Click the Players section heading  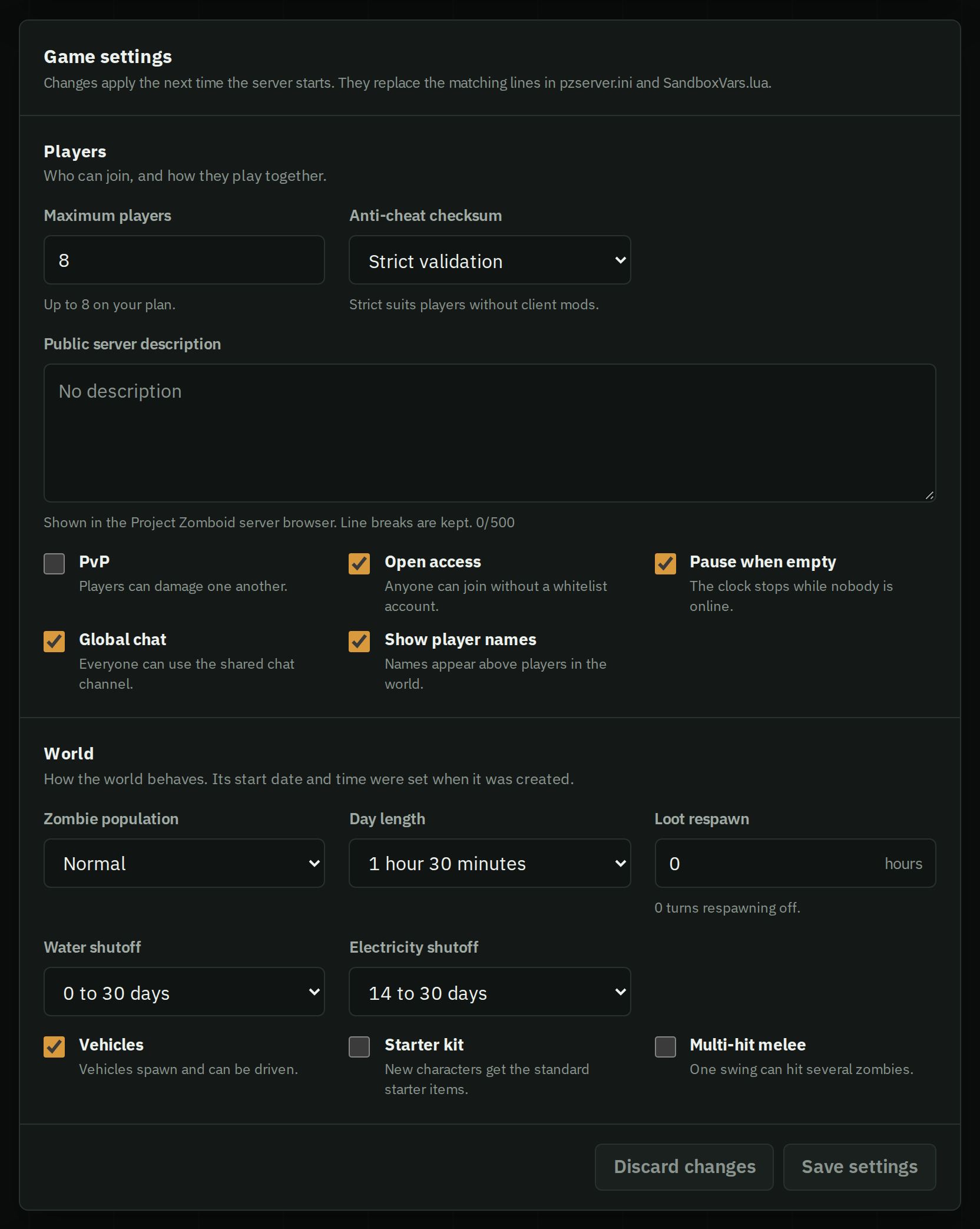click(75, 151)
